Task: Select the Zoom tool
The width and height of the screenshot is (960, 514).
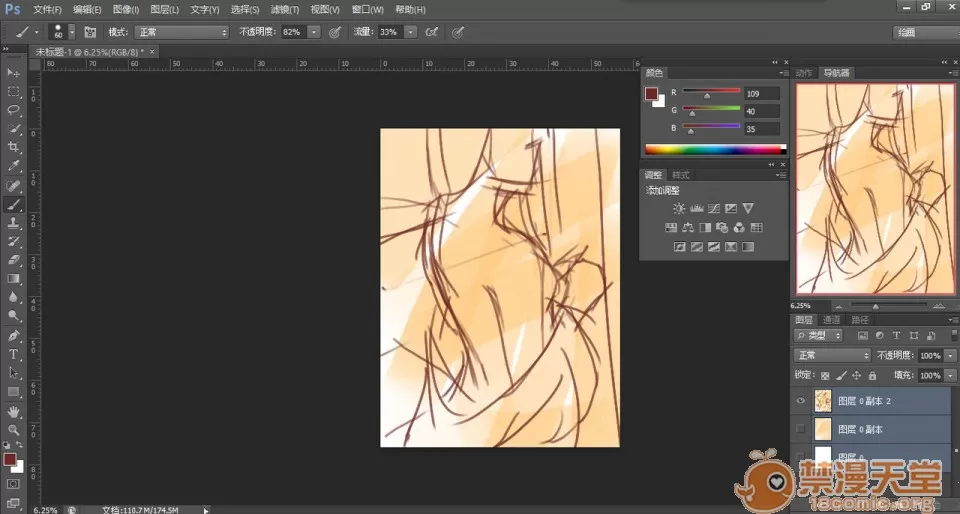Action: point(14,429)
